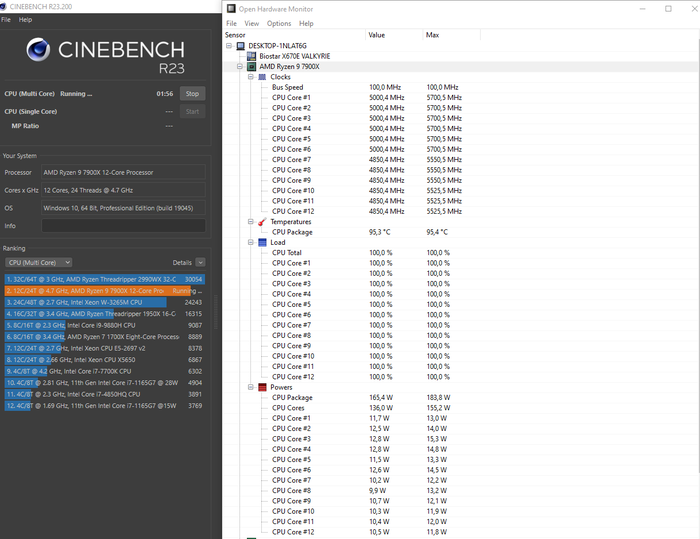Open Hardware Monitor File menu
Viewport: 700px width, 539px height.
click(231, 23)
